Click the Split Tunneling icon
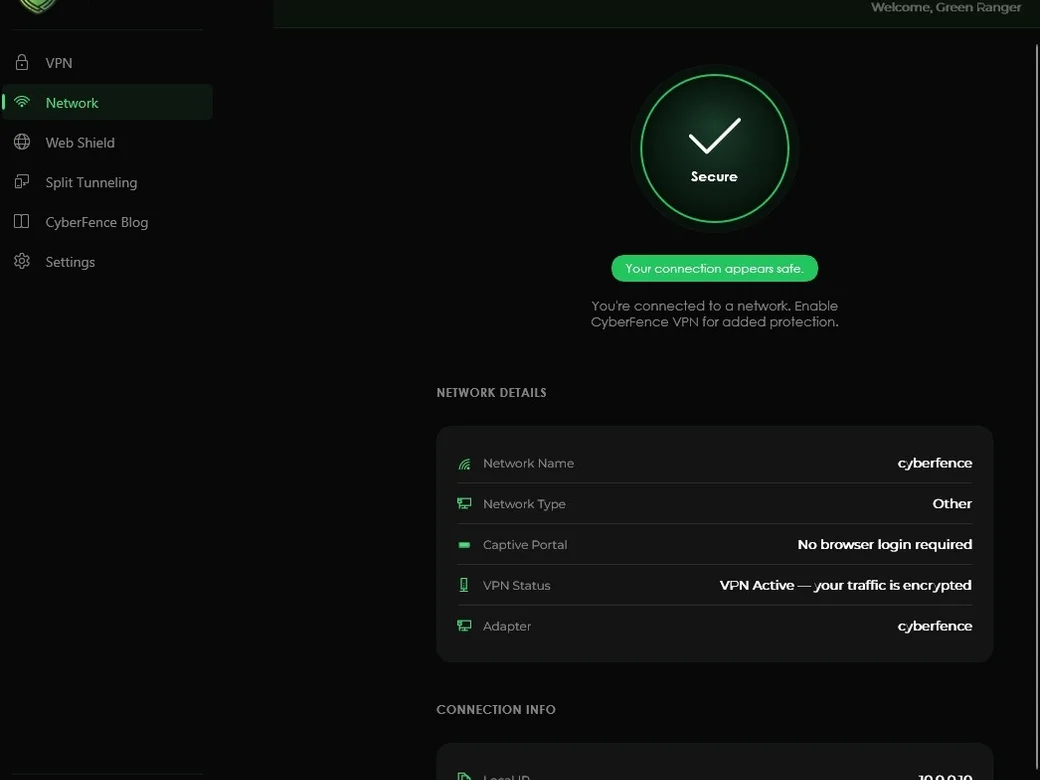Image resolution: width=1040 pixels, height=780 pixels. click(x=22, y=181)
